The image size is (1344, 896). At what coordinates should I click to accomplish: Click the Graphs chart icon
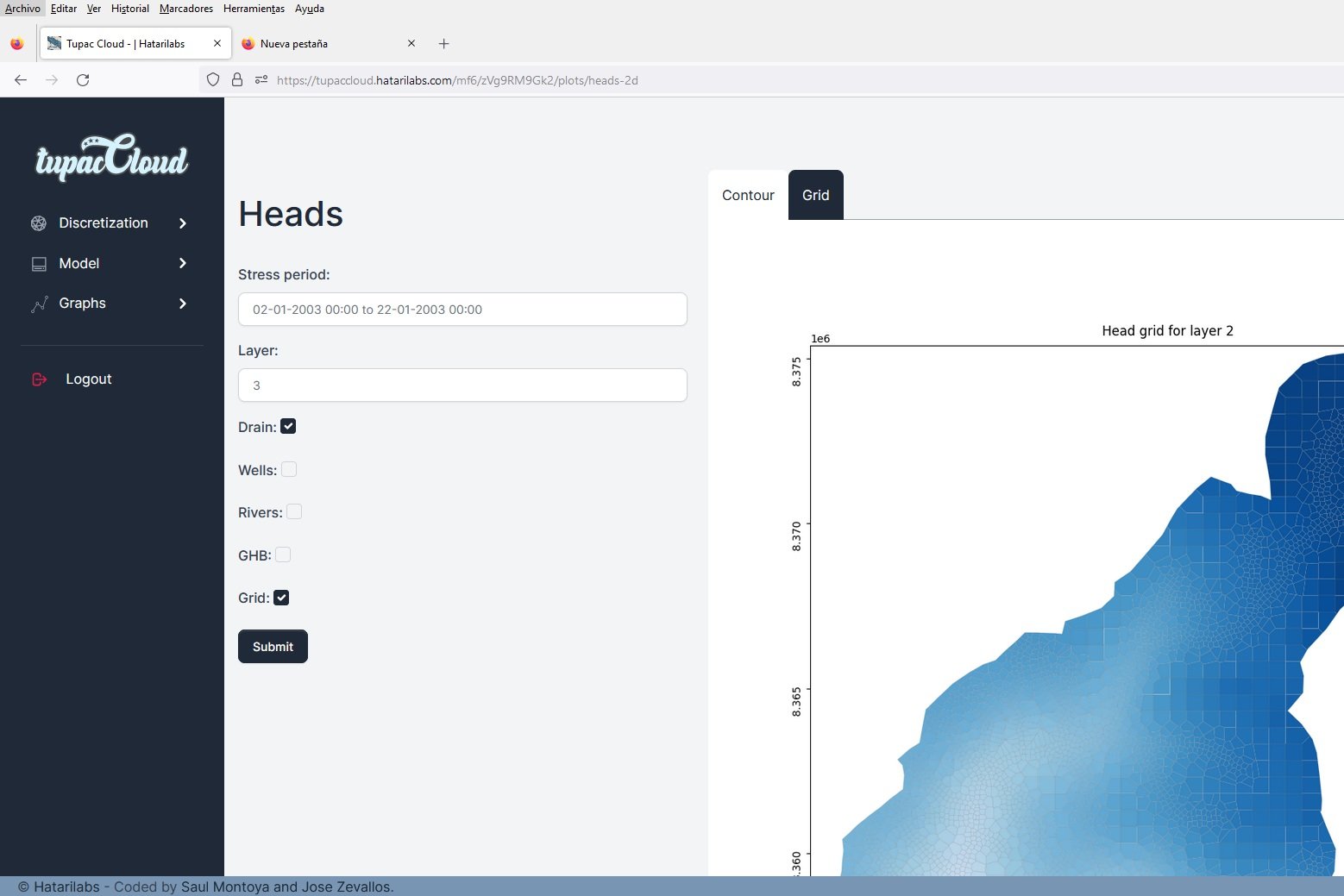39,304
